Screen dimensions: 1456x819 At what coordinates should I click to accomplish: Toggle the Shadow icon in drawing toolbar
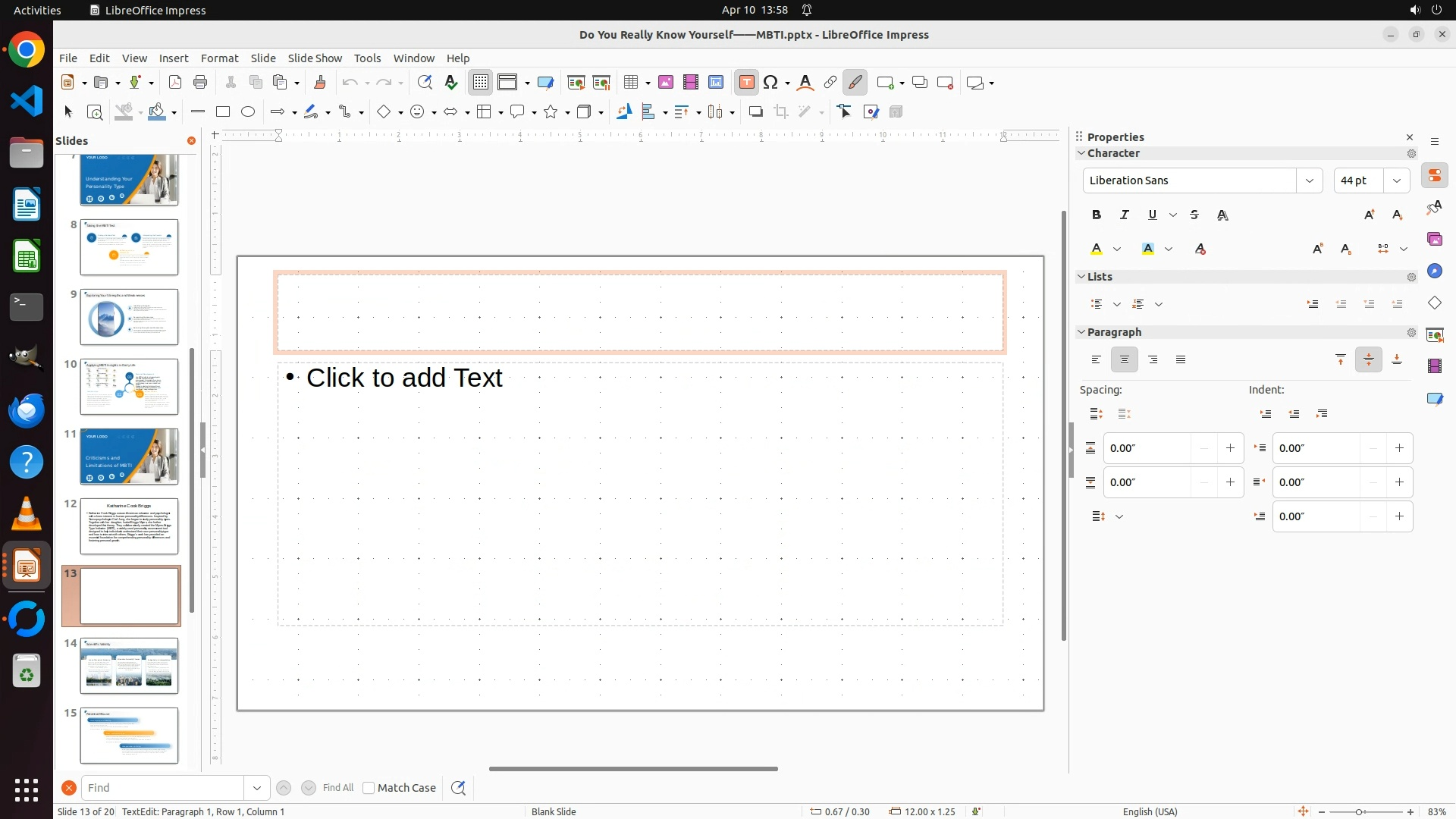[755, 111]
